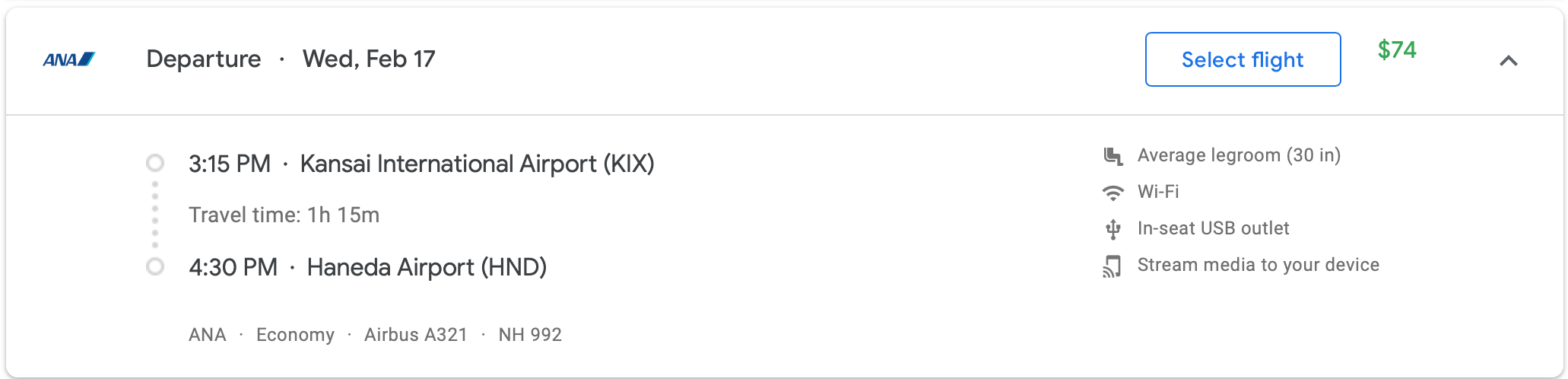The image size is (1568, 379).
Task: Click the Wi-Fi icon
Action: [1113, 193]
